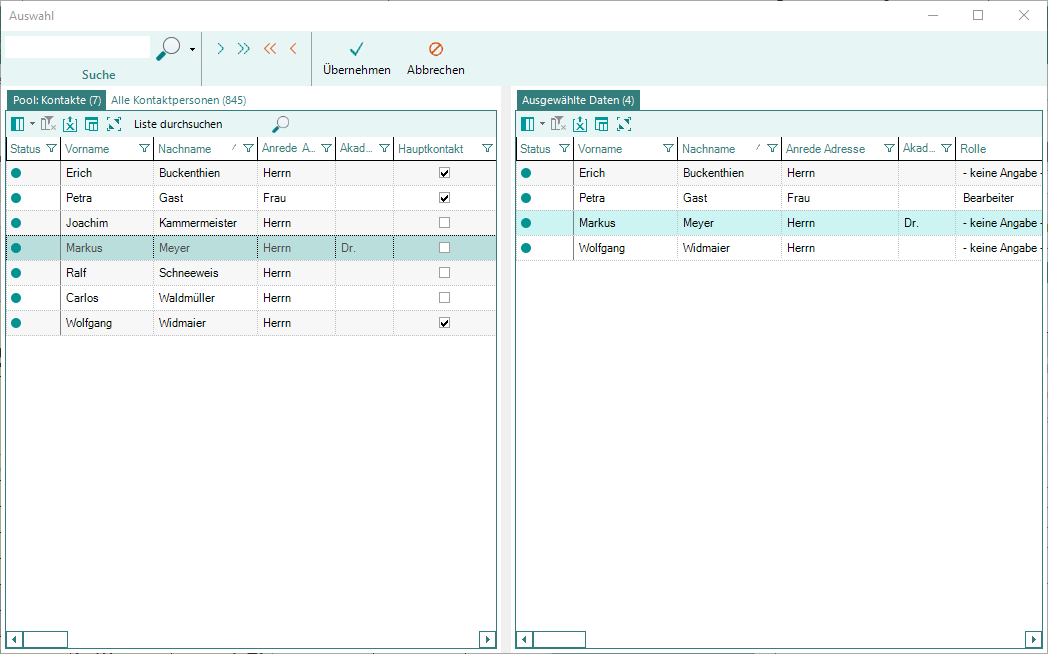Select Kammermeister in left pool list
The height and width of the screenshot is (654, 1048).
[198, 223]
